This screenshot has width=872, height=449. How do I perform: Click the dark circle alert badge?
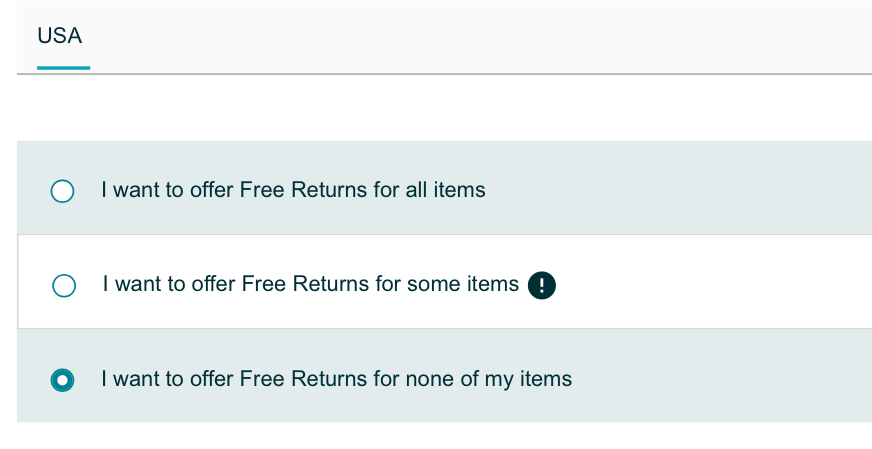click(542, 285)
